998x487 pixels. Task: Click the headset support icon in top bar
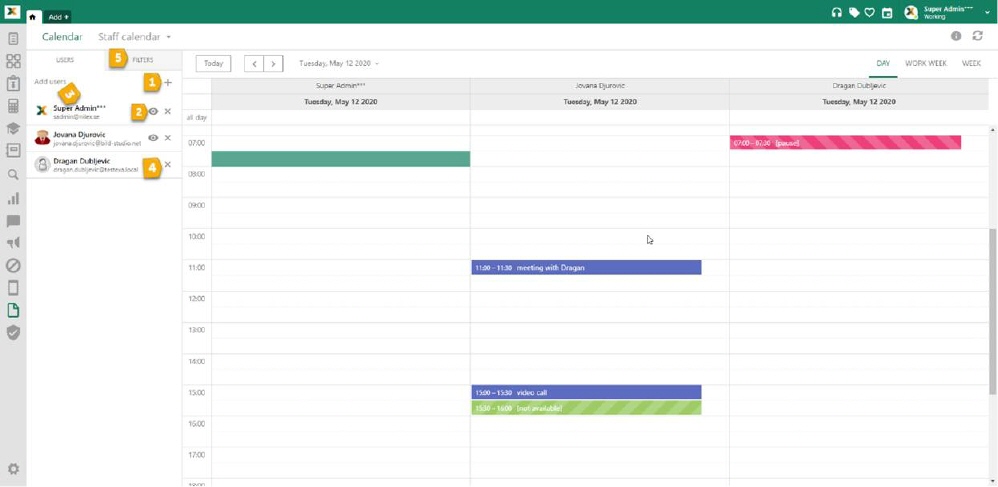[x=836, y=13]
